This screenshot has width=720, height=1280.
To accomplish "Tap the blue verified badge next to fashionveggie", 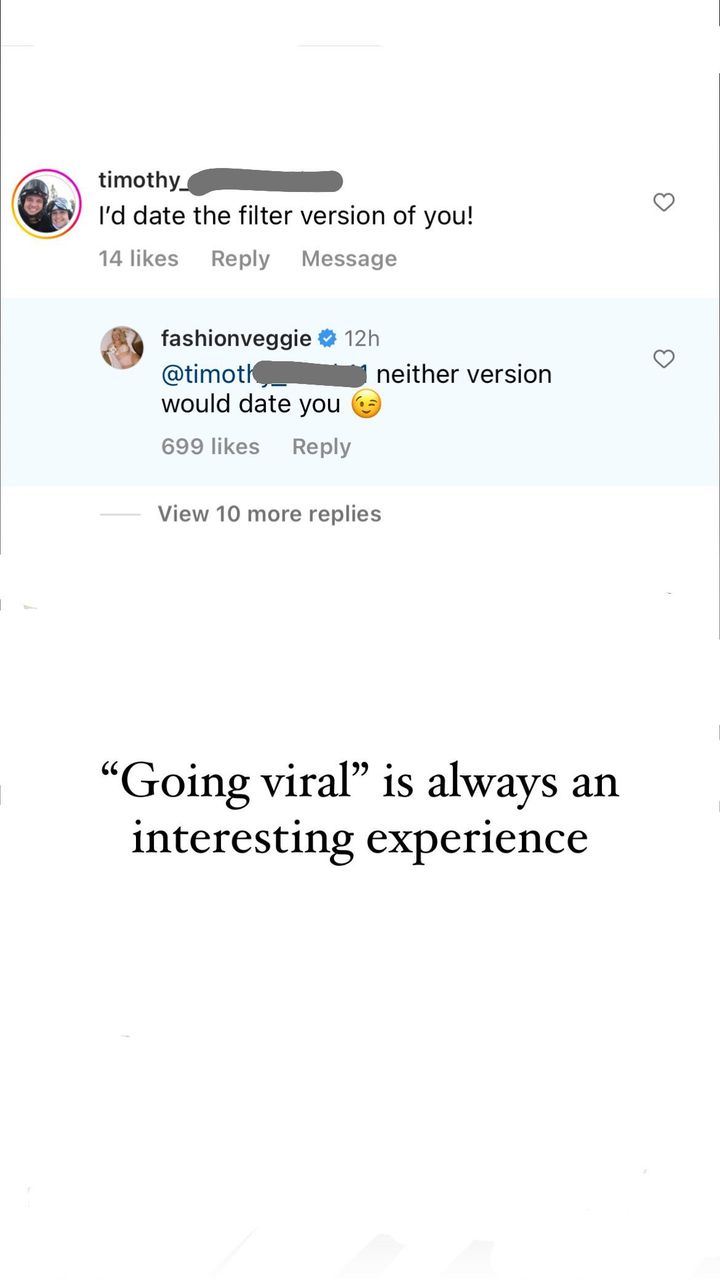I will 326,339.
